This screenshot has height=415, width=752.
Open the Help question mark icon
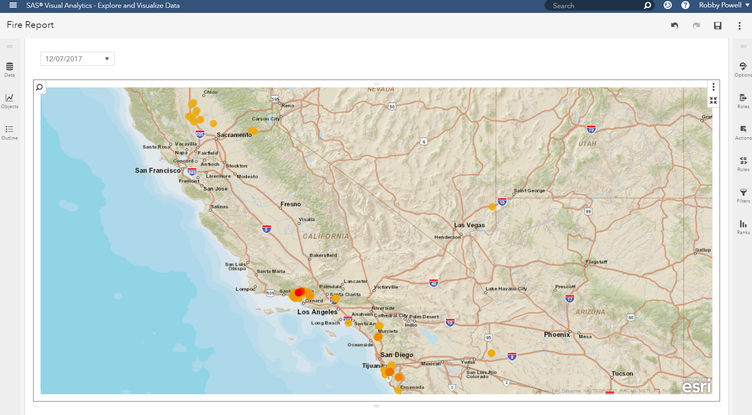pyautogui.click(x=685, y=5)
